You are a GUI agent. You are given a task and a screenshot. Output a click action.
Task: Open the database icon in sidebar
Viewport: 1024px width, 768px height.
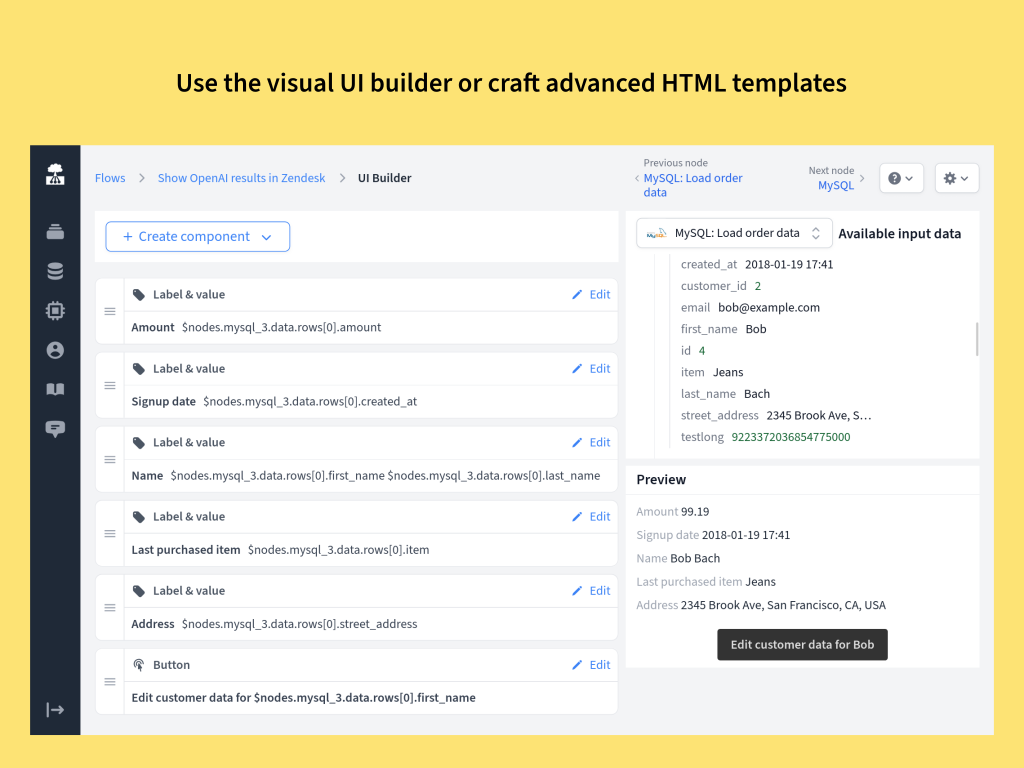(x=55, y=271)
